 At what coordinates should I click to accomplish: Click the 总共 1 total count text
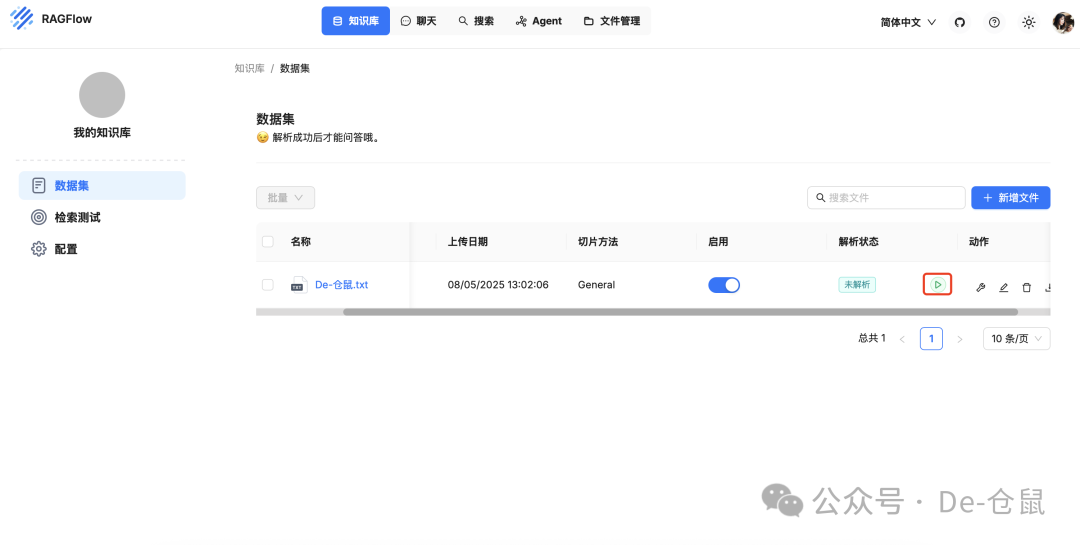coord(872,338)
